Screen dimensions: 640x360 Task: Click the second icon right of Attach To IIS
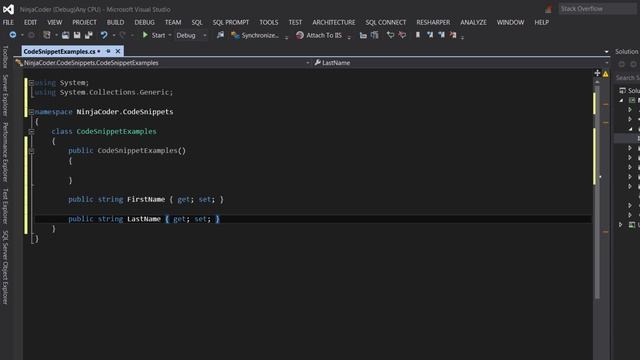[x=375, y=36]
